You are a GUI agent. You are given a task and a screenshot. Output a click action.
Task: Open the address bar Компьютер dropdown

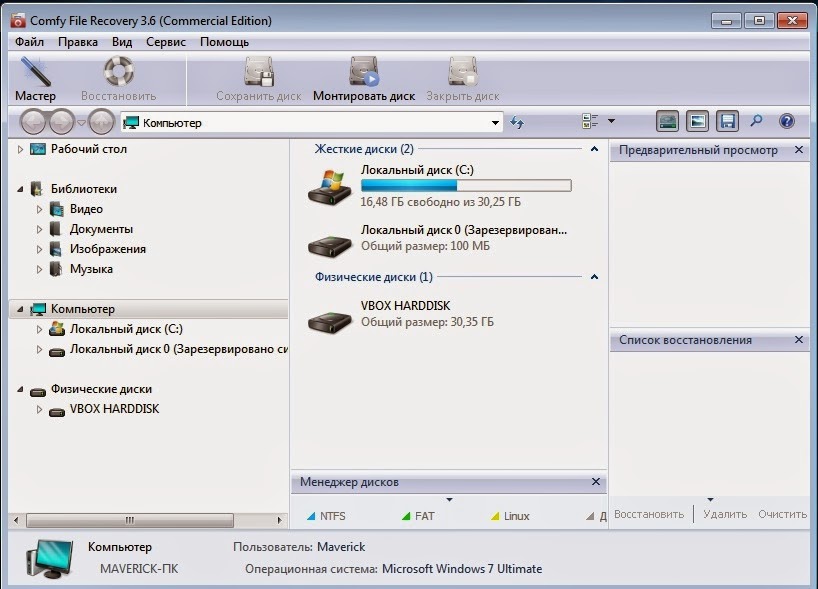[495, 123]
